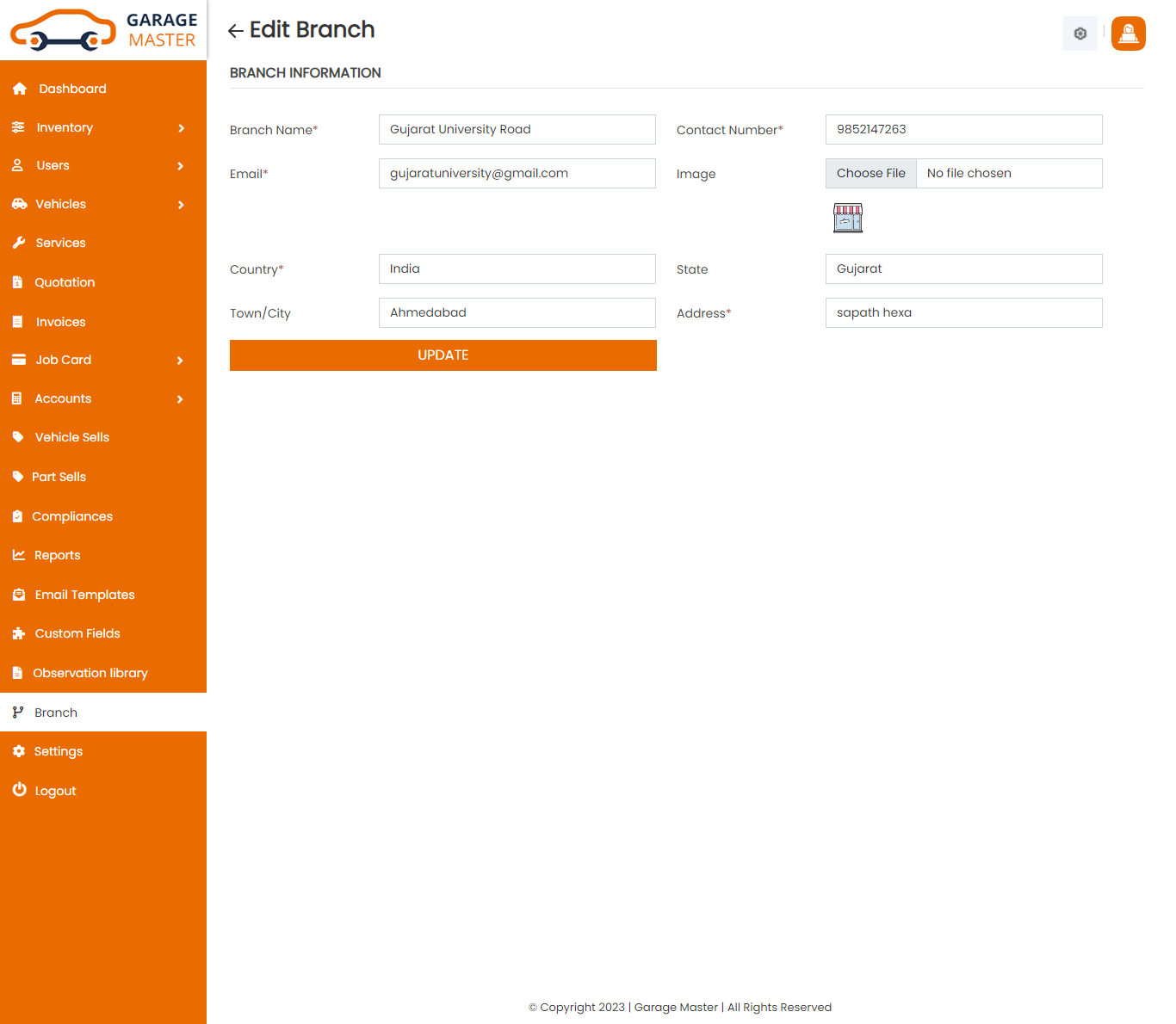Select the Address text field
The height and width of the screenshot is (1024, 1176).
tap(963, 312)
